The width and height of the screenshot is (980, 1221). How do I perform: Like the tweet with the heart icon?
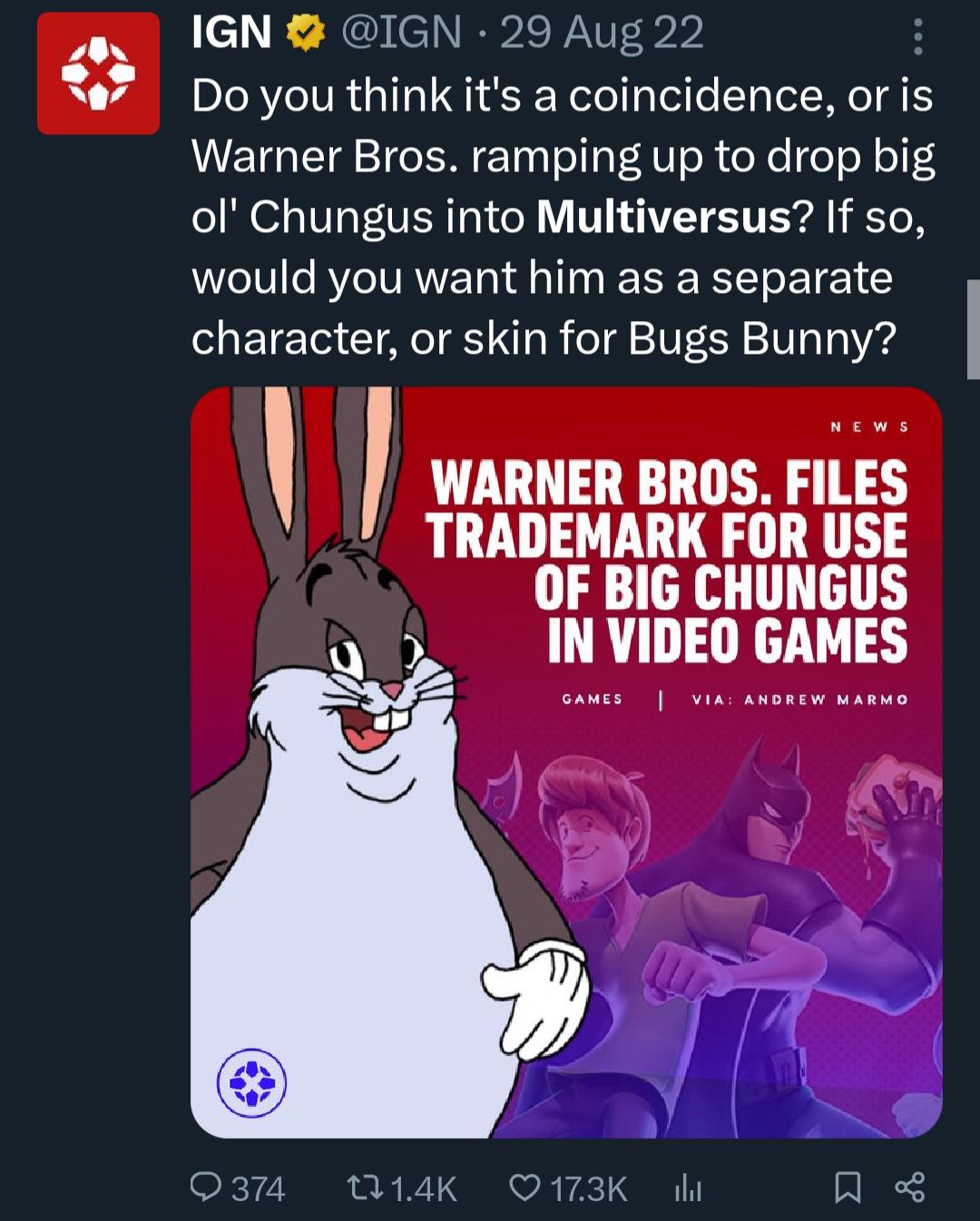525,1187
